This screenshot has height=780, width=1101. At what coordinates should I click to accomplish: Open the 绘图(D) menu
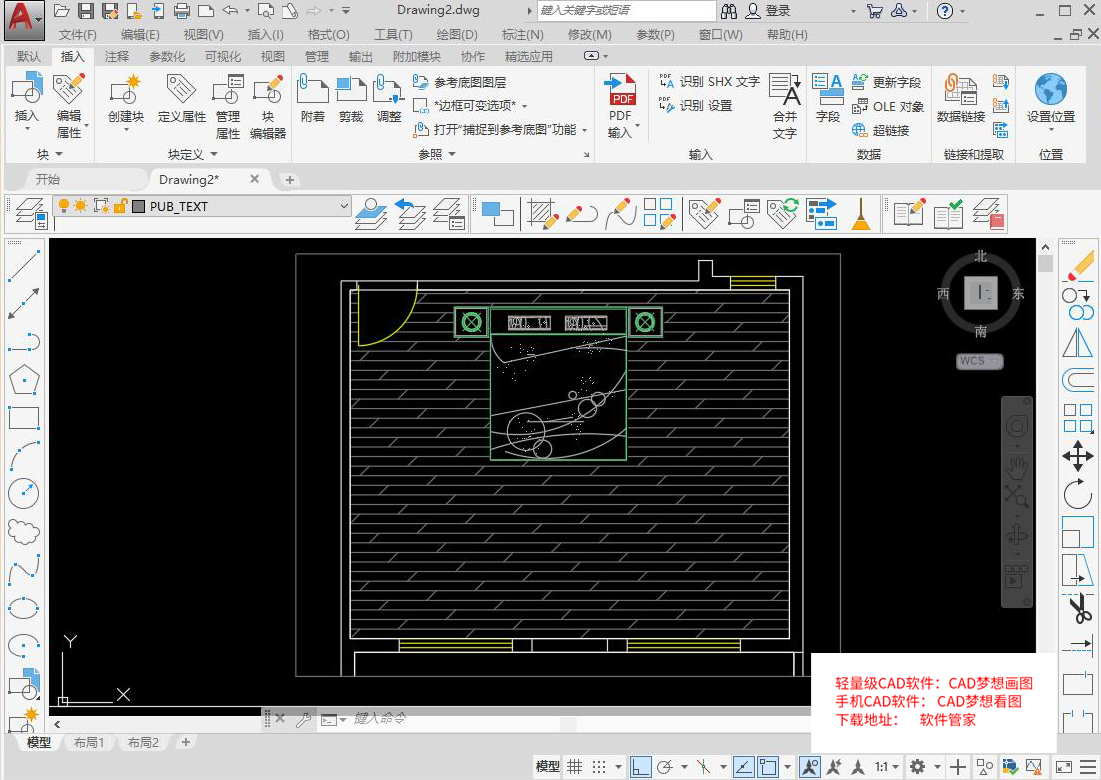[457, 34]
